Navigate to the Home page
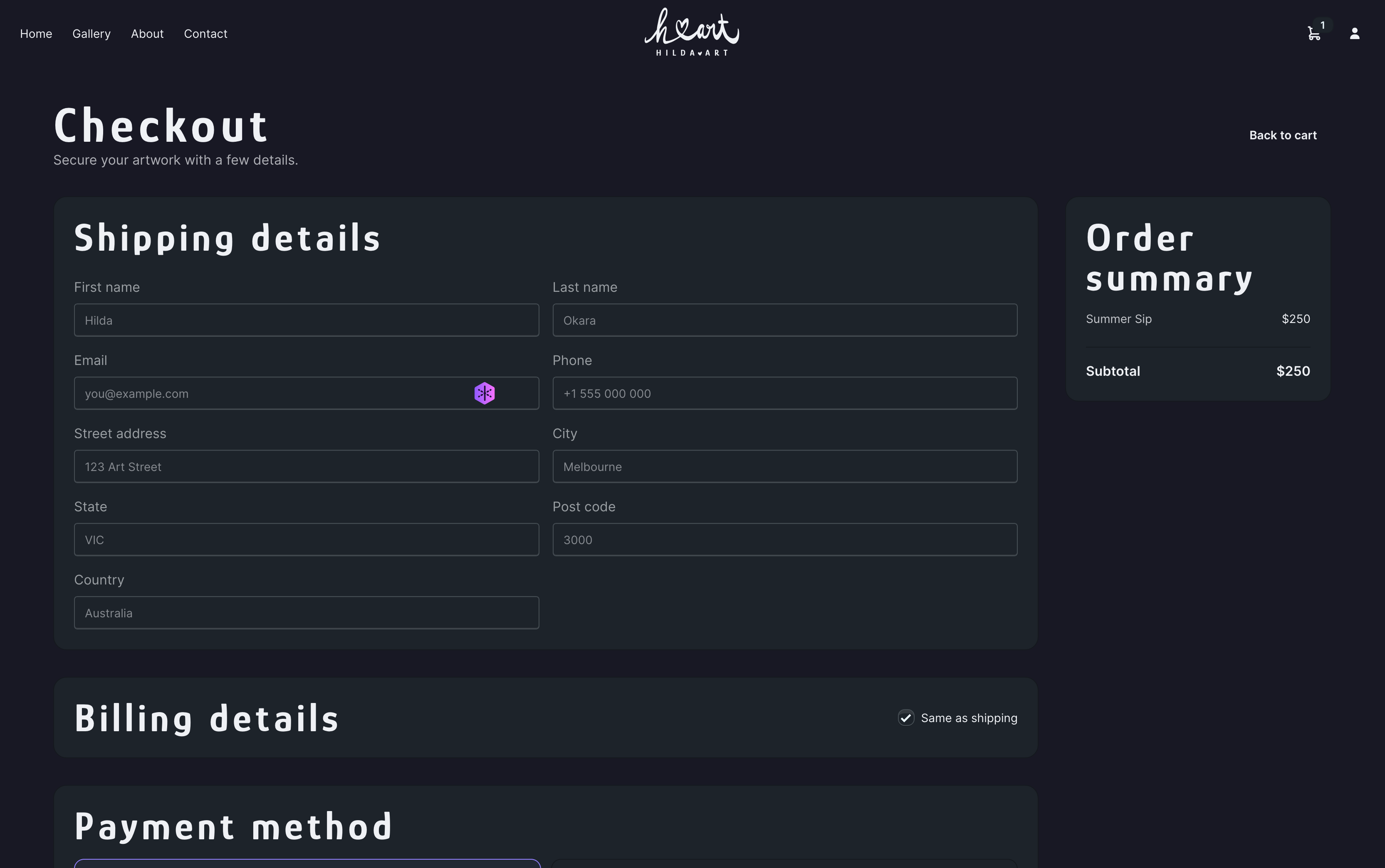The width and height of the screenshot is (1385, 868). pyautogui.click(x=36, y=34)
